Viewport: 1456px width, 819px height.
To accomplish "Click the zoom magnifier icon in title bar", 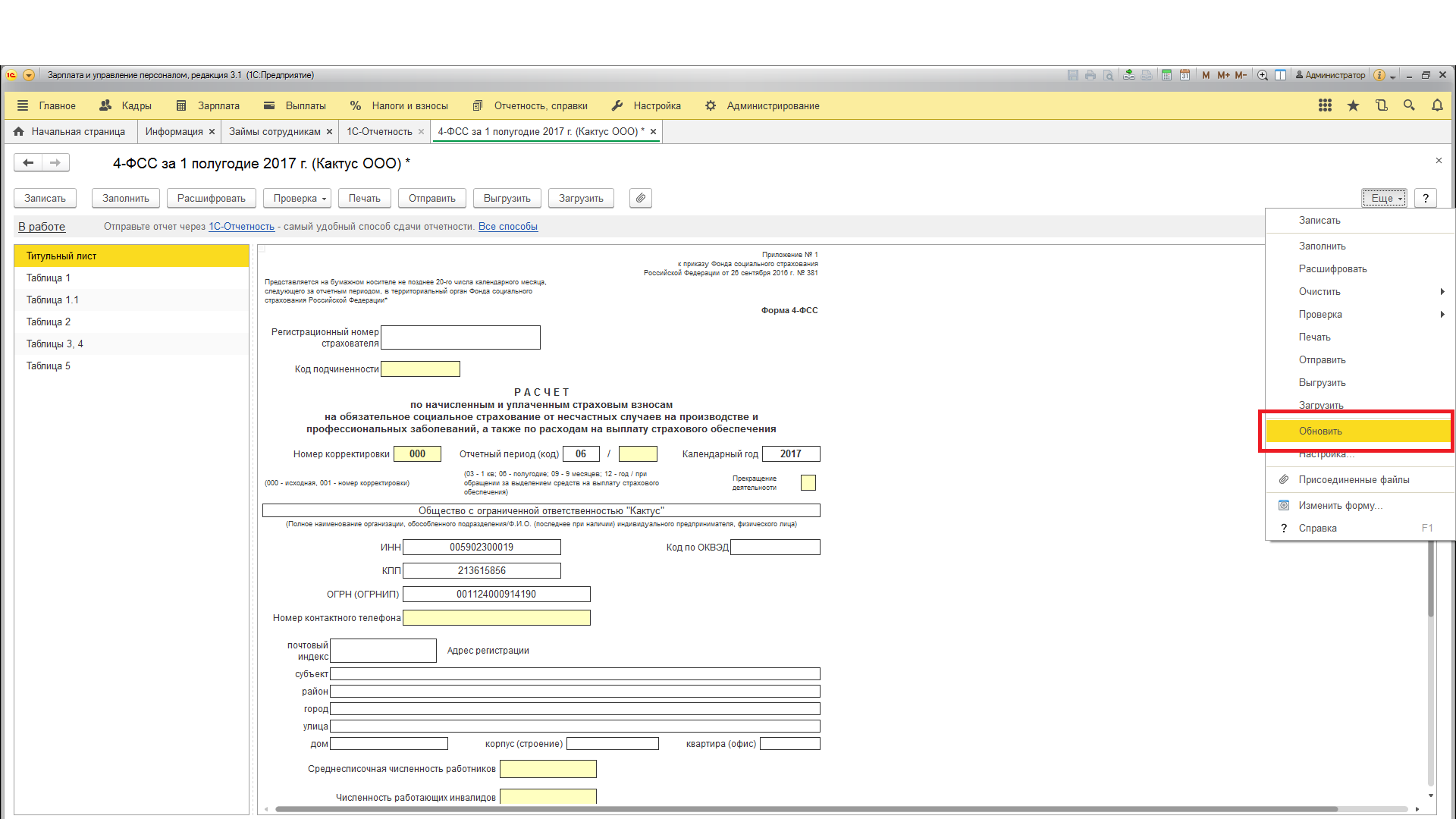I will coord(1263,75).
